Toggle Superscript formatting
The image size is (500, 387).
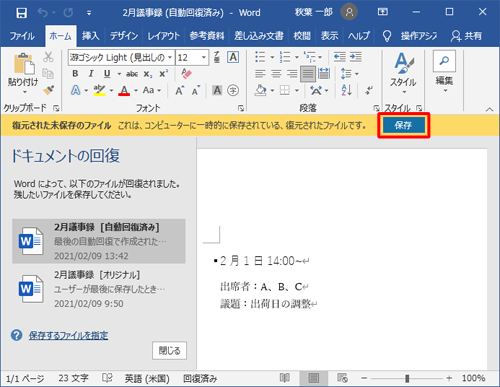click(x=164, y=73)
